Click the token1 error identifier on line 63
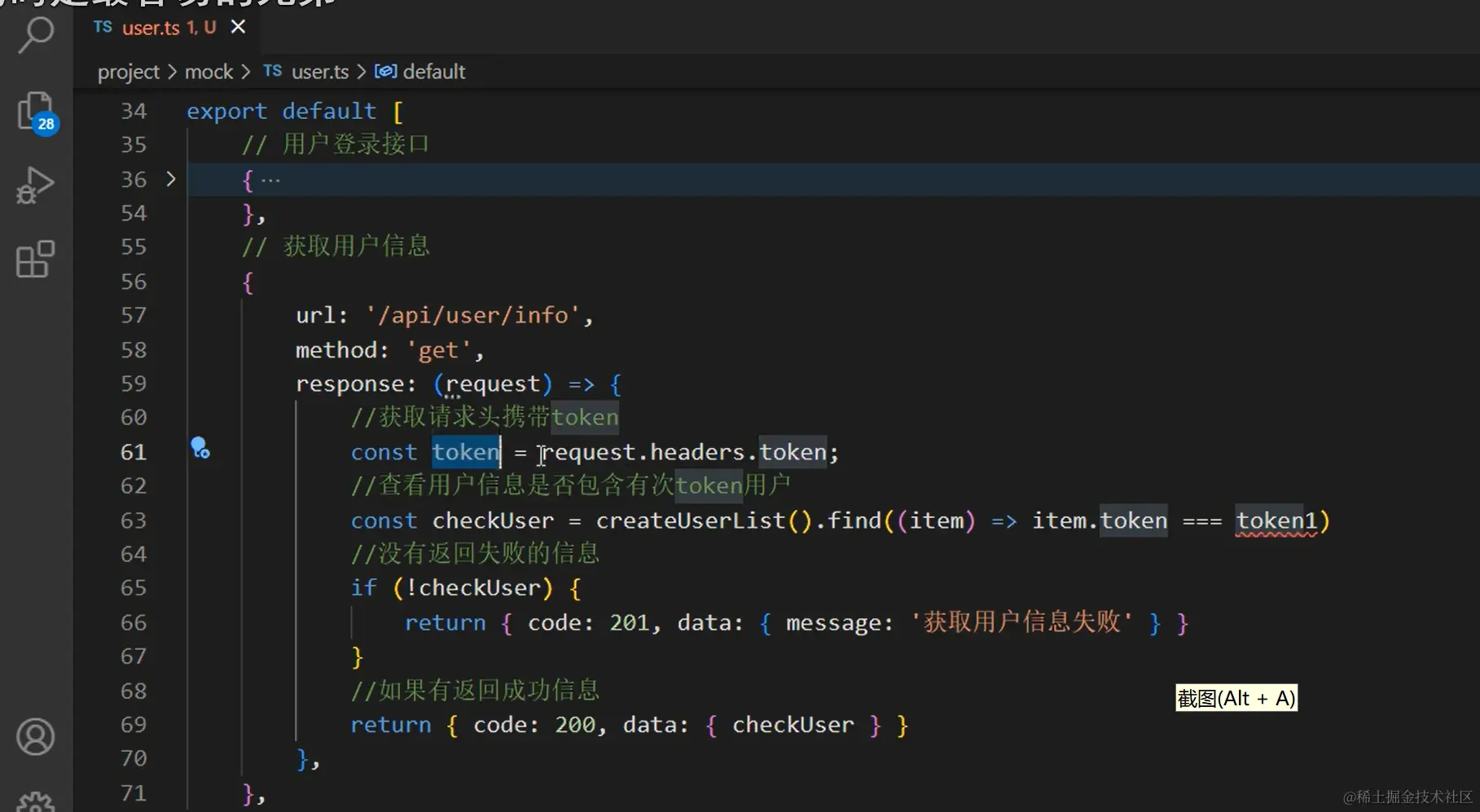Screen dimensions: 1480x812 pyautogui.click(x=1276, y=520)
